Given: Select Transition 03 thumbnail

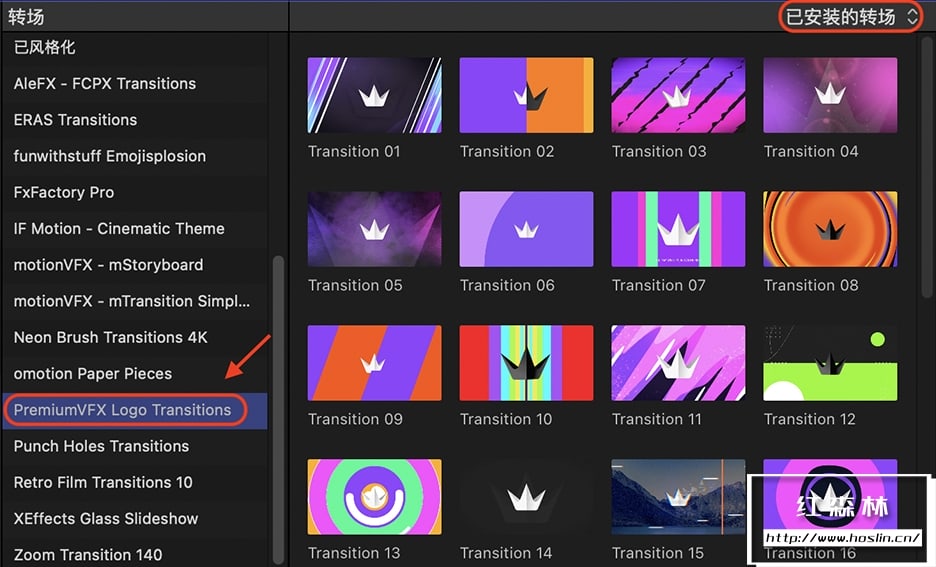Looking at the screenshot, I should 678,95.
